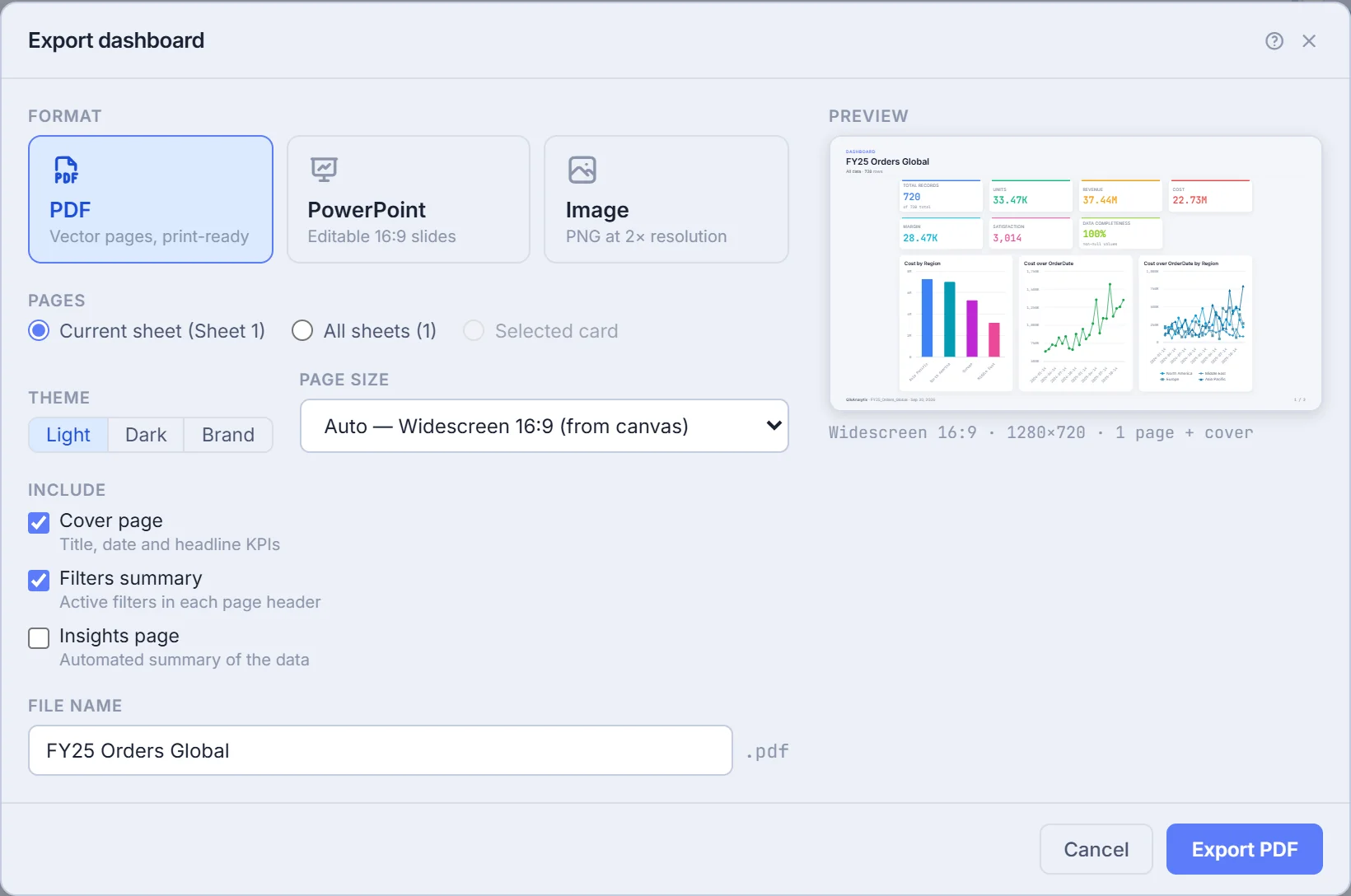
Task: Click 'Editable 16:9 slides' description
Action: pos(381,236)
